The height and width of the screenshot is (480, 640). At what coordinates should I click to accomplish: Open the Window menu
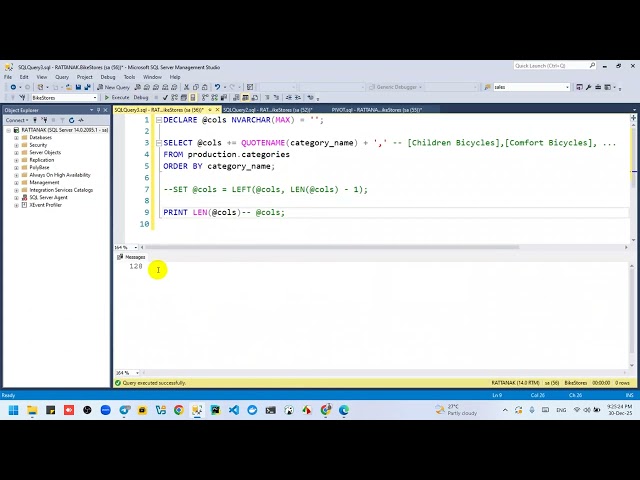[x=152, y=77]
